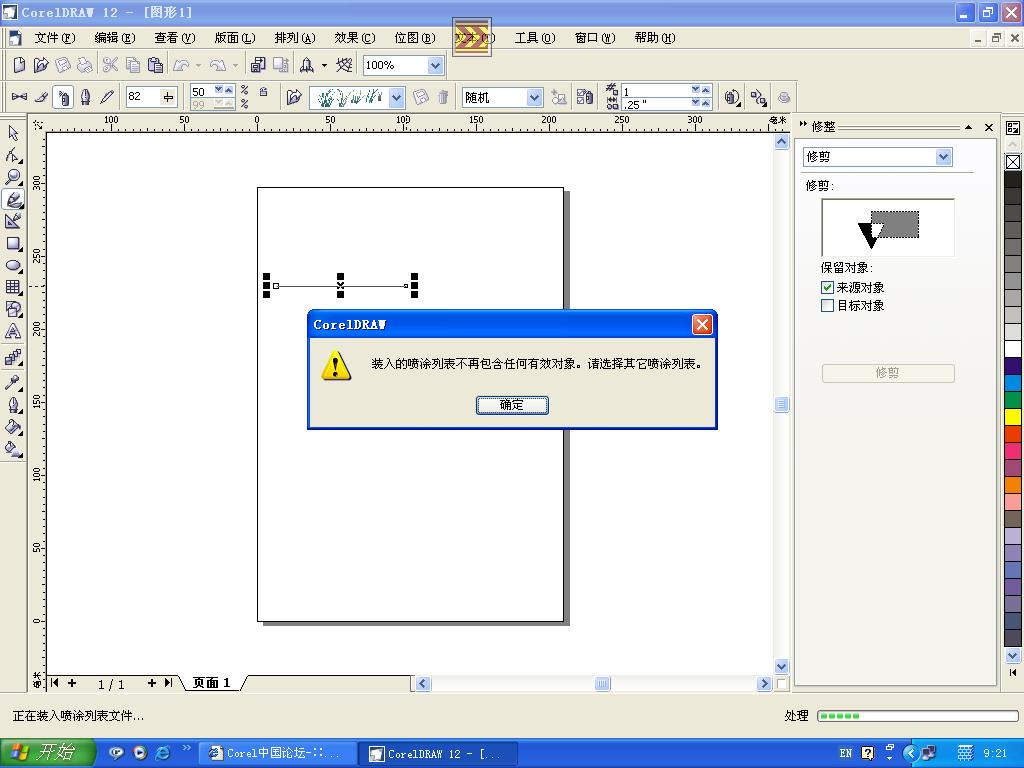
Task: Click the sprayer offset icon
Action: pyautogui.click(x=758, y=97)
